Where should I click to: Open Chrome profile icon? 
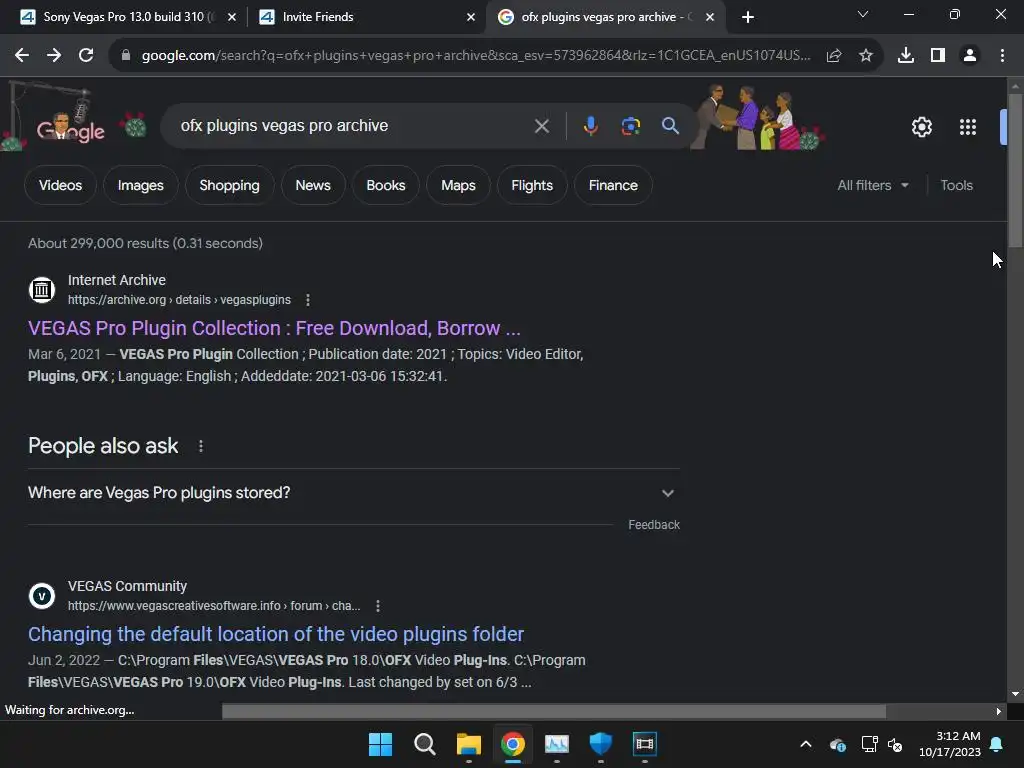[970, 56]
